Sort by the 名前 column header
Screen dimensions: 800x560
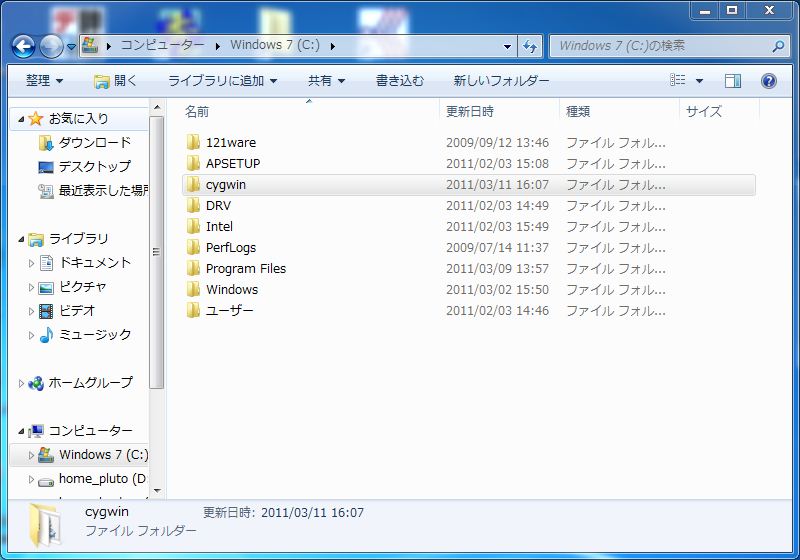click(197, 111)
